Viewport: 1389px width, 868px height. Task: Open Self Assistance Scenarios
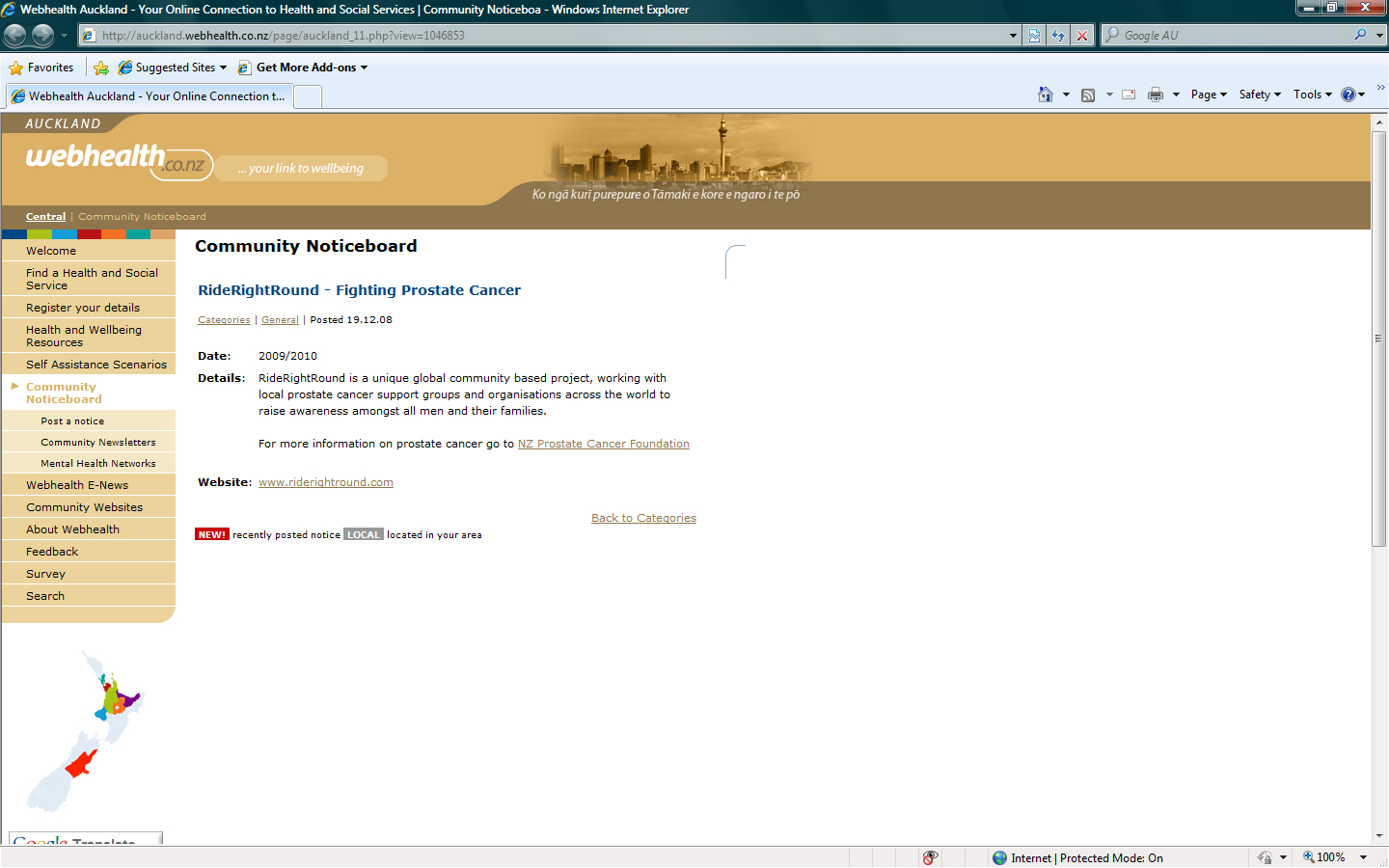point(89,365)
